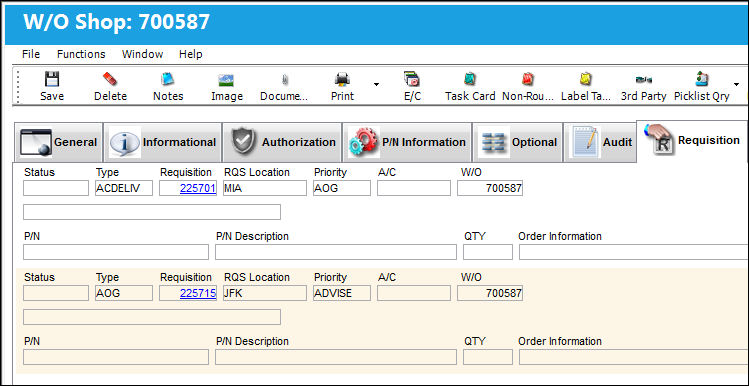Click Order Information field under requisition 225715
The width and height of the screenshot is (749, 386).
click(634, 357)
